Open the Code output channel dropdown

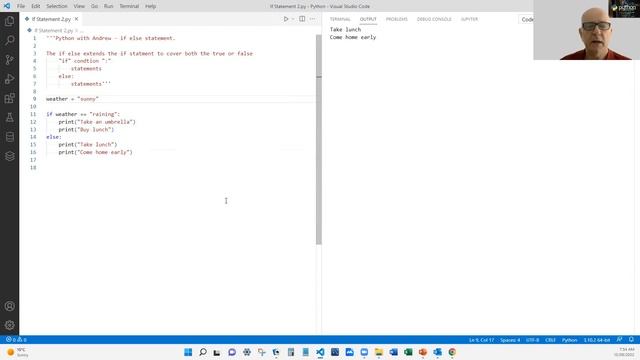point(526,19)
